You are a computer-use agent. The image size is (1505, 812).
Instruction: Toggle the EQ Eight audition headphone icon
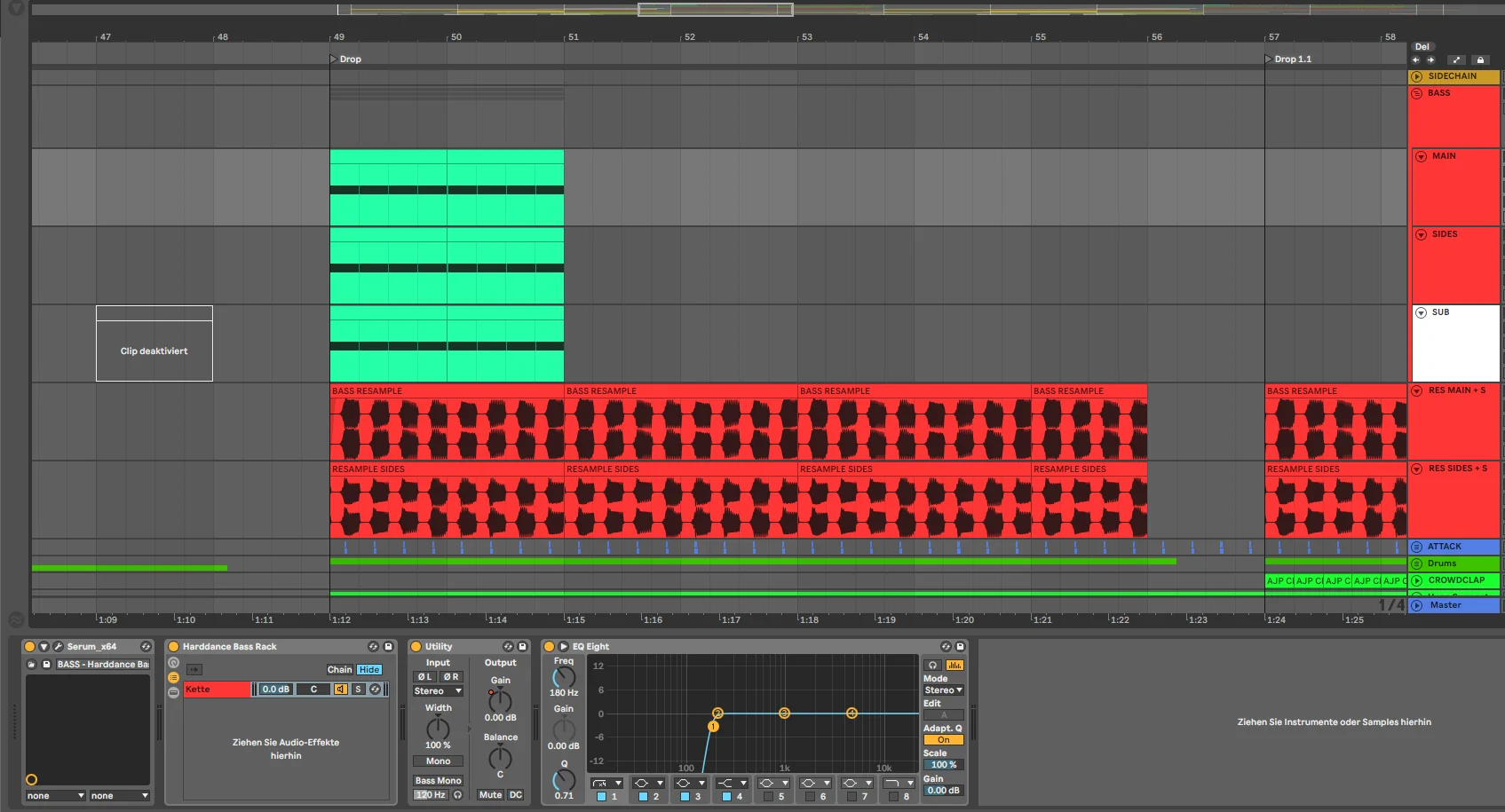point(932,666)
